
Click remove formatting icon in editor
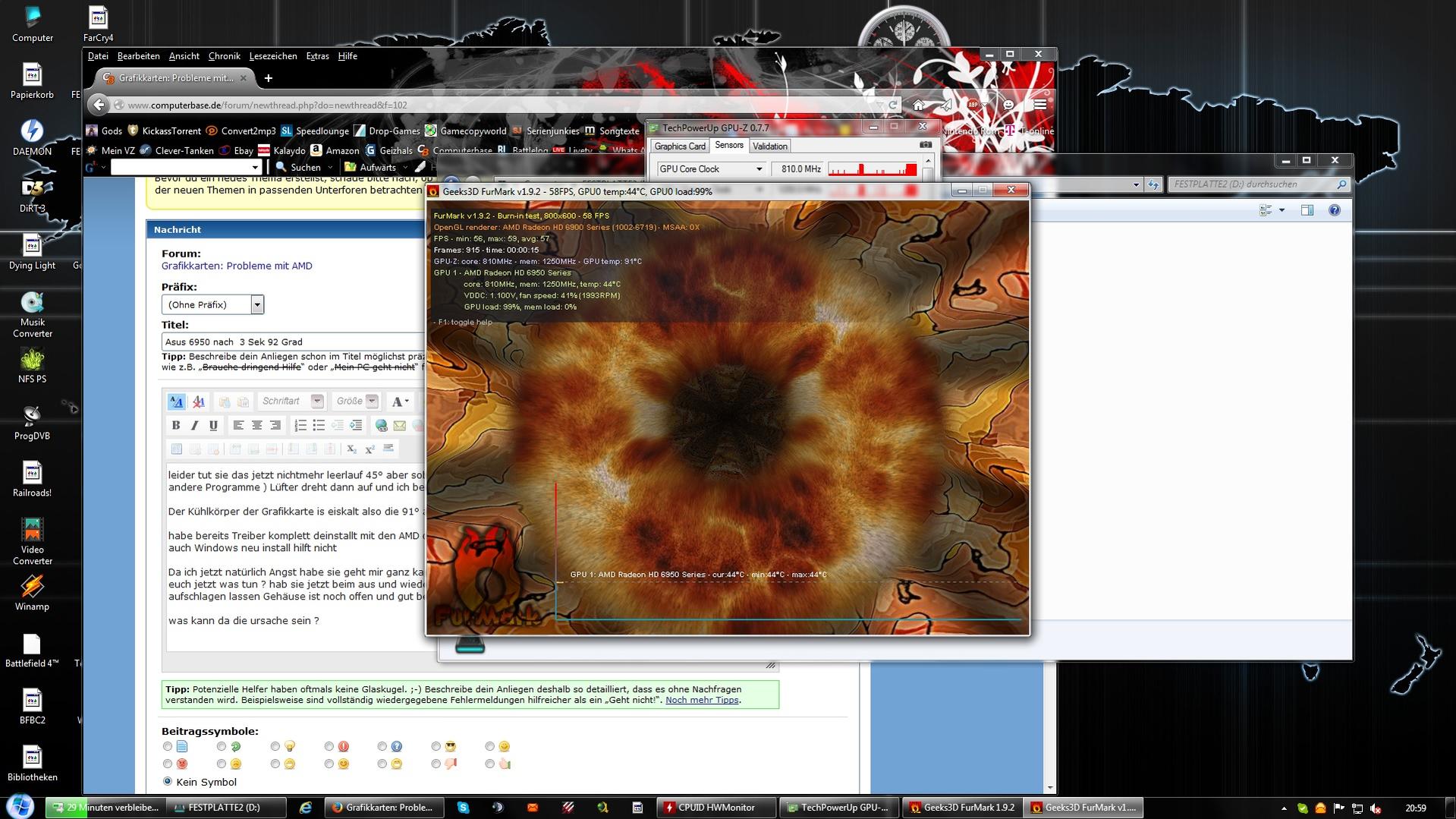pos(198,402)
